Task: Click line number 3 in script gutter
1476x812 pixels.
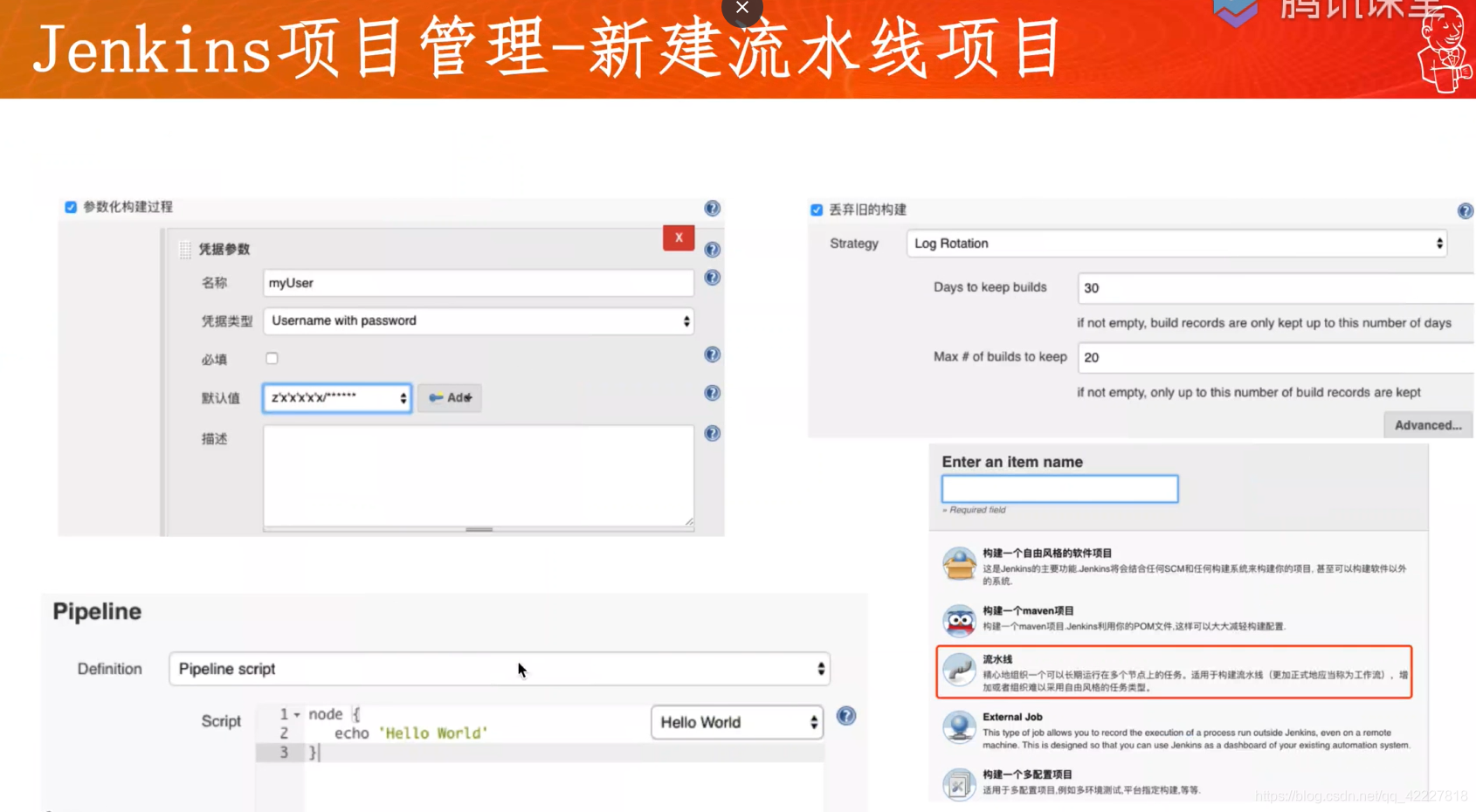Action: pos(284,753)
